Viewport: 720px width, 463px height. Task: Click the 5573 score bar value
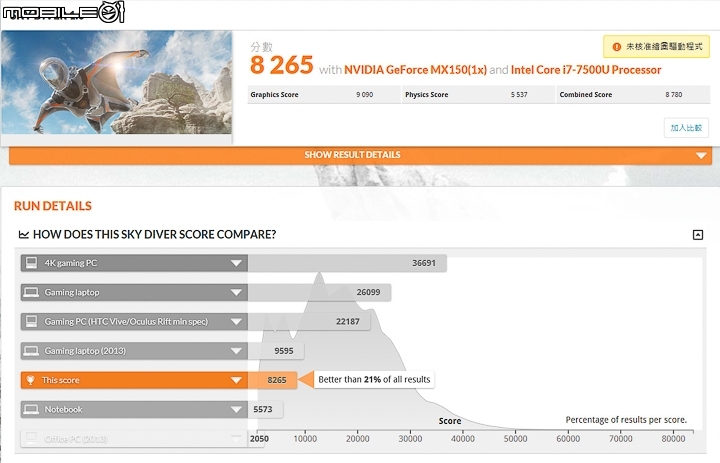click(263, 409)
